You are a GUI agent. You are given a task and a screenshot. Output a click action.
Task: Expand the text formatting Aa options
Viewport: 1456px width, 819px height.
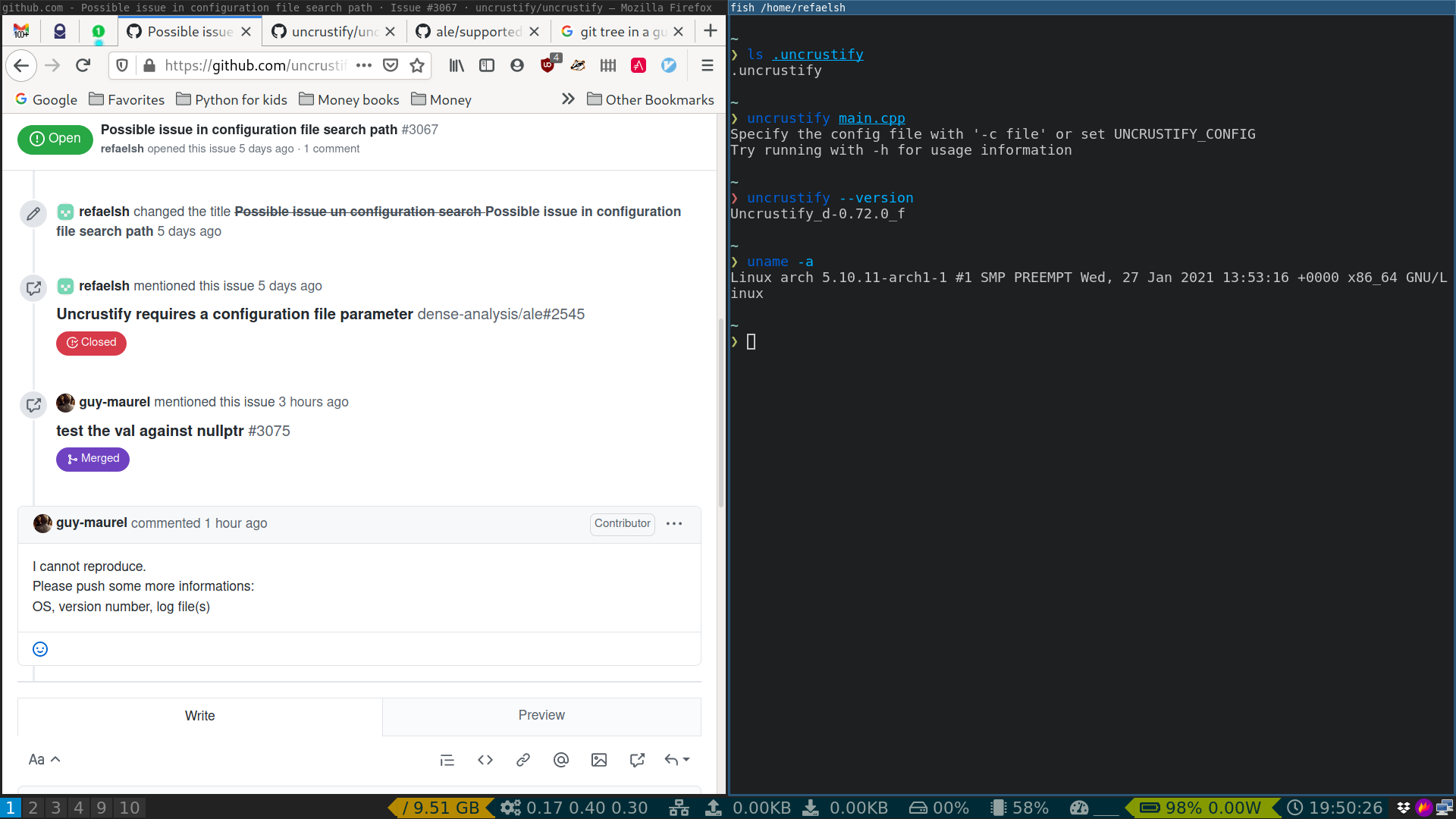coord(43,760)
